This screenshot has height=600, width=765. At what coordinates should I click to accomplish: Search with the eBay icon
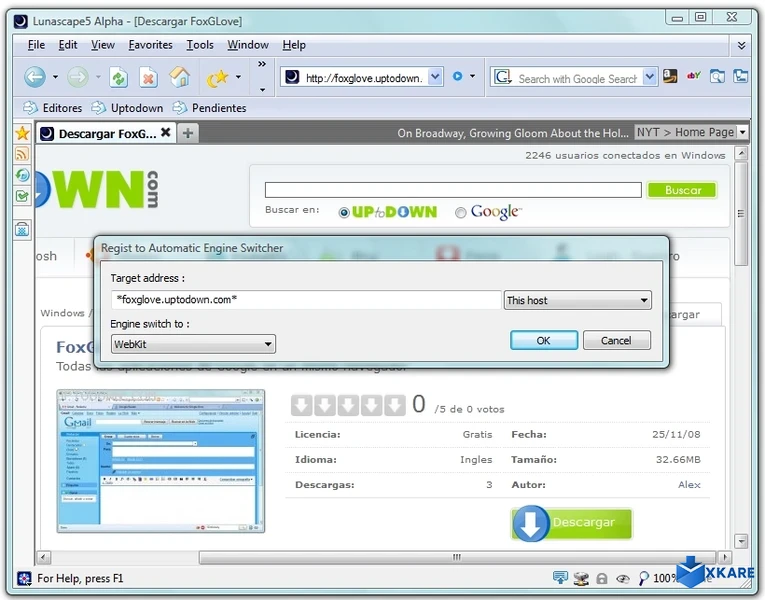[693, 76]
